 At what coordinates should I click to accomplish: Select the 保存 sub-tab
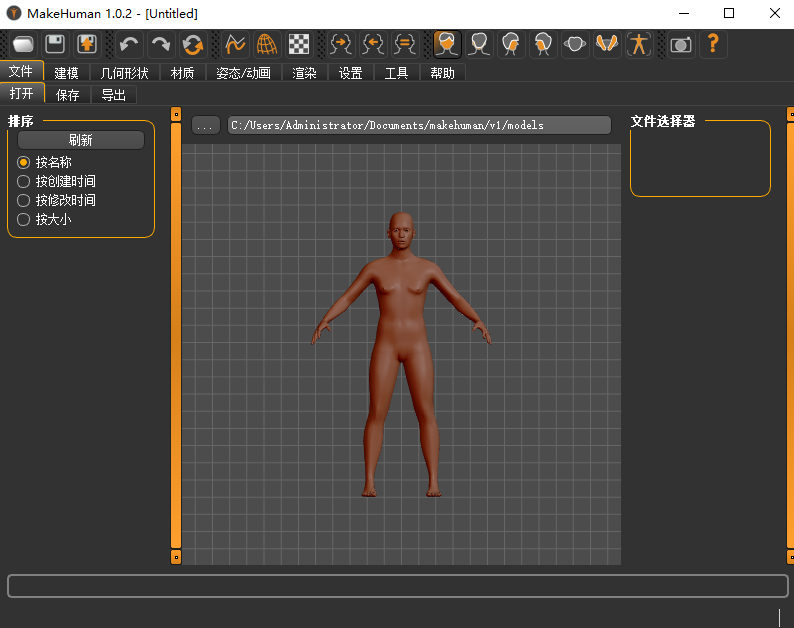(68, 95)
